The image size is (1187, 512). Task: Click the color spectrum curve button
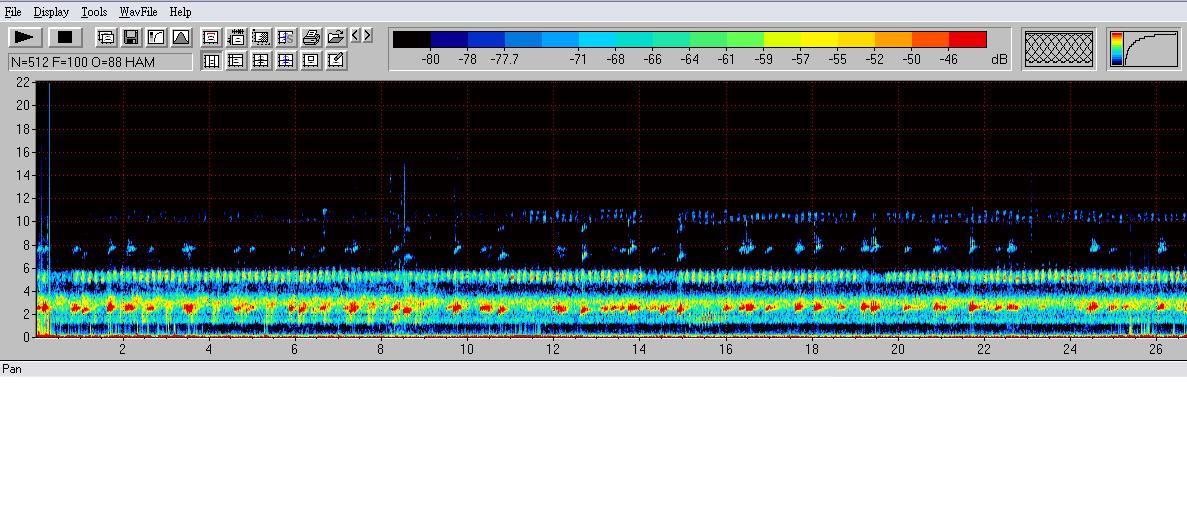coord(1143,49)
